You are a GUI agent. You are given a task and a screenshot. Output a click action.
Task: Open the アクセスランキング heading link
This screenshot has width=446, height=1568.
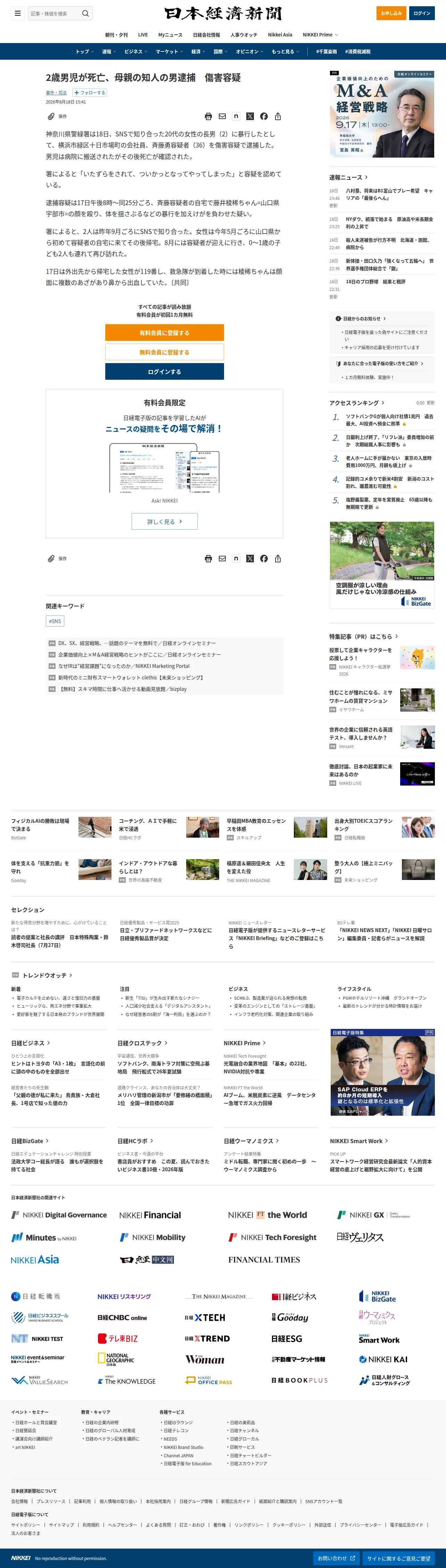tap(356, 403)
